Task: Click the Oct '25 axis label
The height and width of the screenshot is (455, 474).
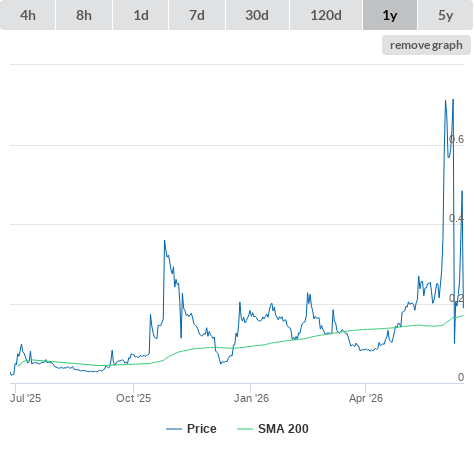Action: [x=133, y=398]
